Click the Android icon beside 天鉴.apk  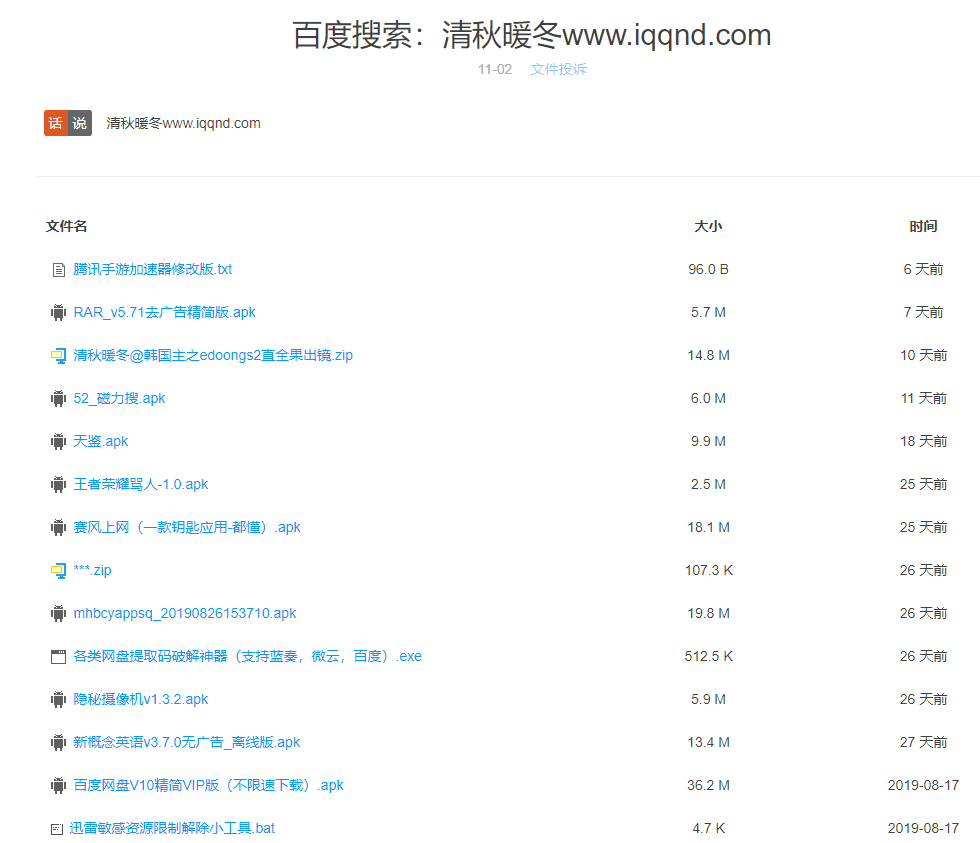coord(58,442)
